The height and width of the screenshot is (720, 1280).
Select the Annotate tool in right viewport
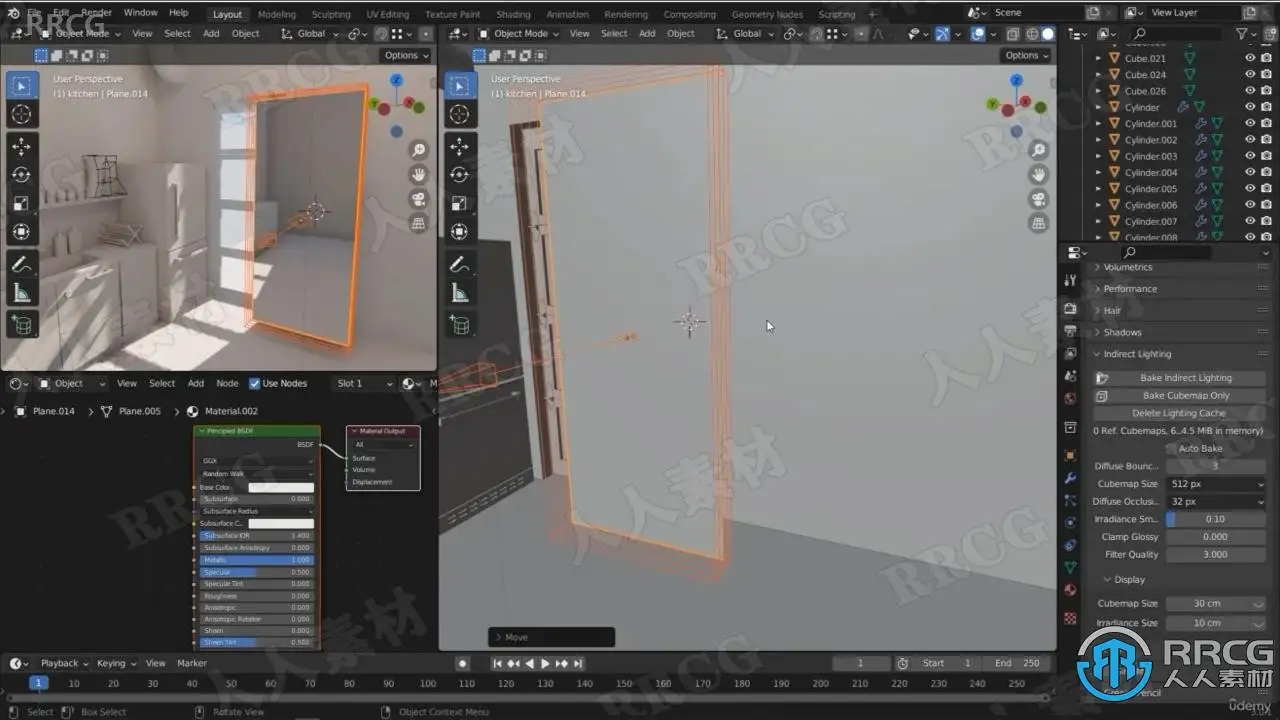point(459,265)
